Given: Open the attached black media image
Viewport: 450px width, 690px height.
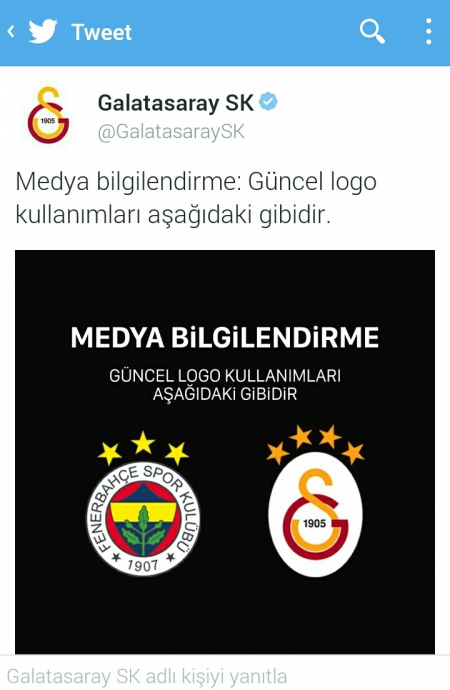Looking at the screenshot, I should click(225, 452).
